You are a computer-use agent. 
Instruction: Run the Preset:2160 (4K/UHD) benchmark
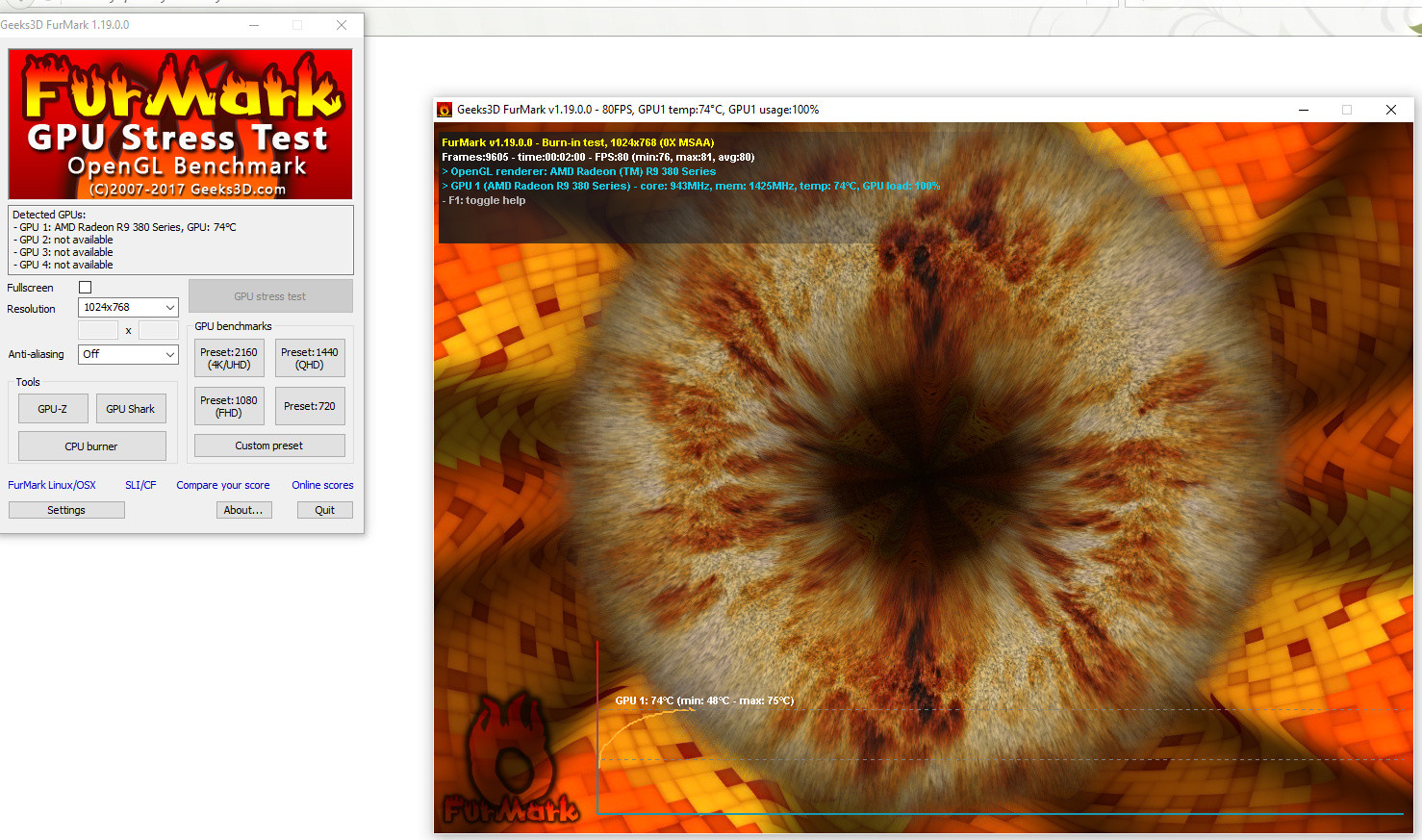click(229, 358)
